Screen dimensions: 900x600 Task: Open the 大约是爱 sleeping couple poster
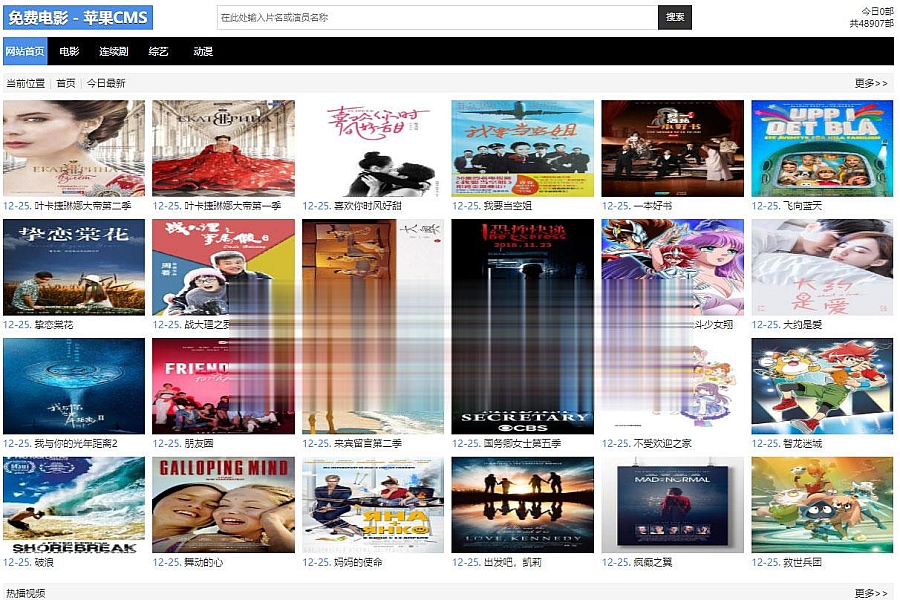pos(823,268)
